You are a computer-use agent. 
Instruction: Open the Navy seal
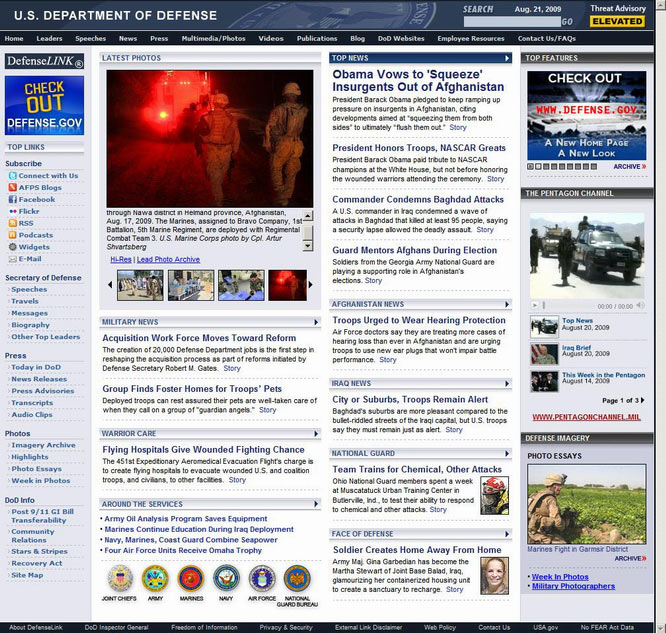[226, 578]
